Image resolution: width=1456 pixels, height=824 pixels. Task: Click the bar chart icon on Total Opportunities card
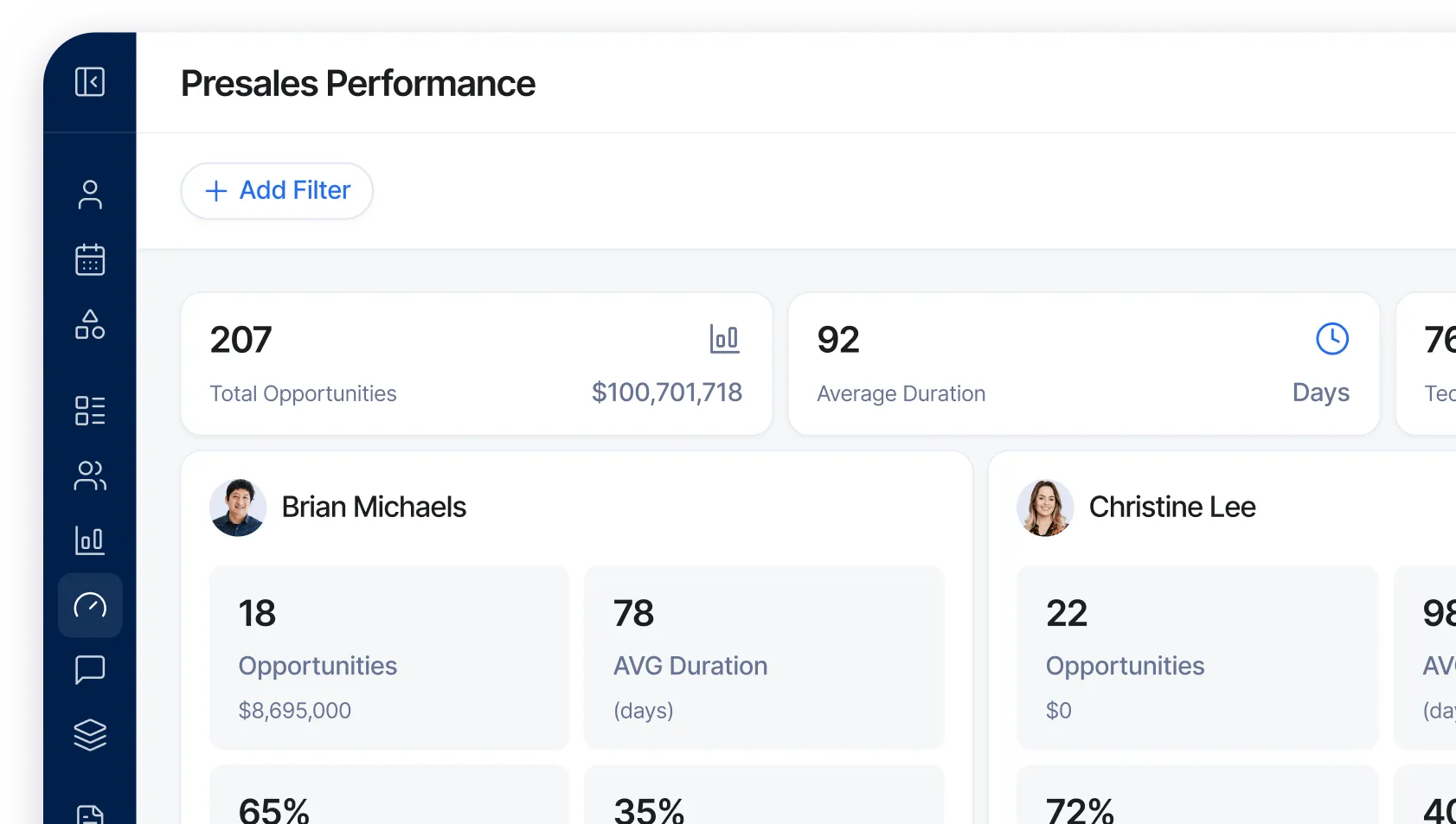(x=725, y=339)
